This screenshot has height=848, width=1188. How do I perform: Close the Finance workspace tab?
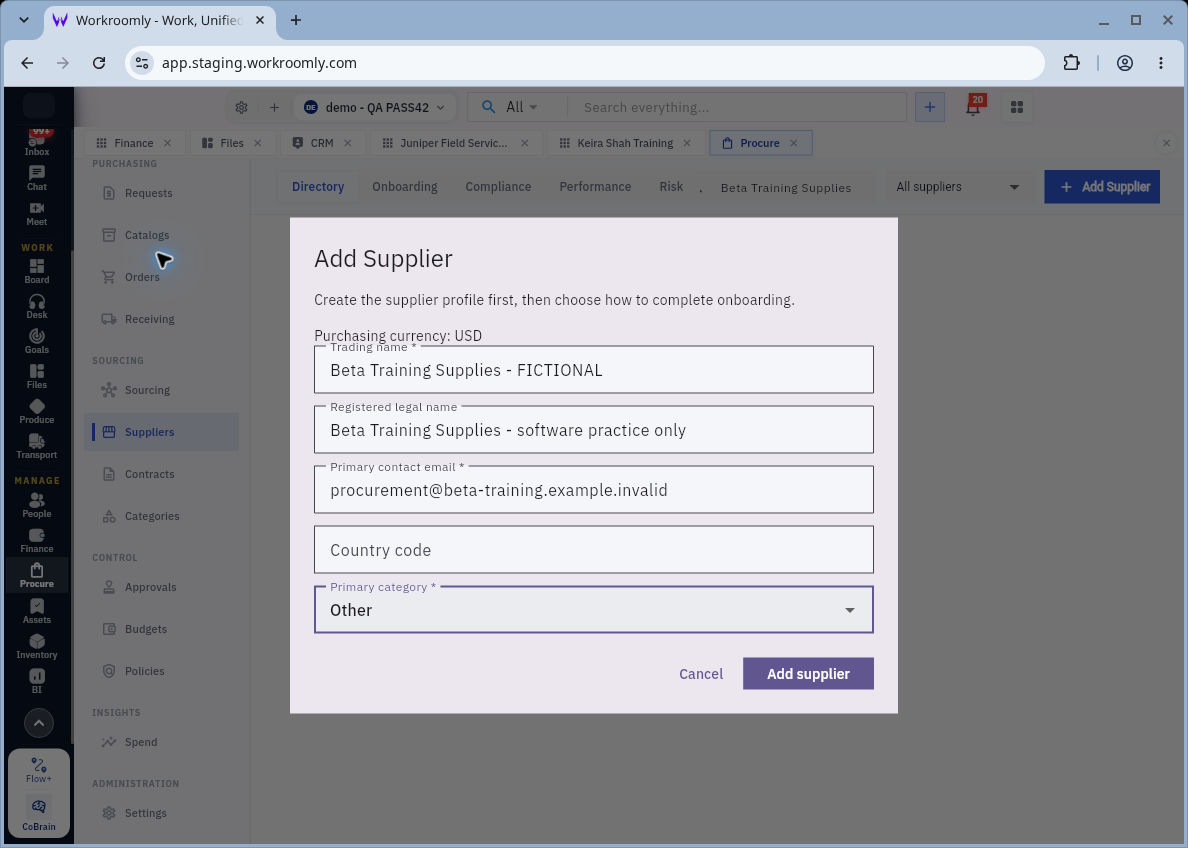coord(167,143)
